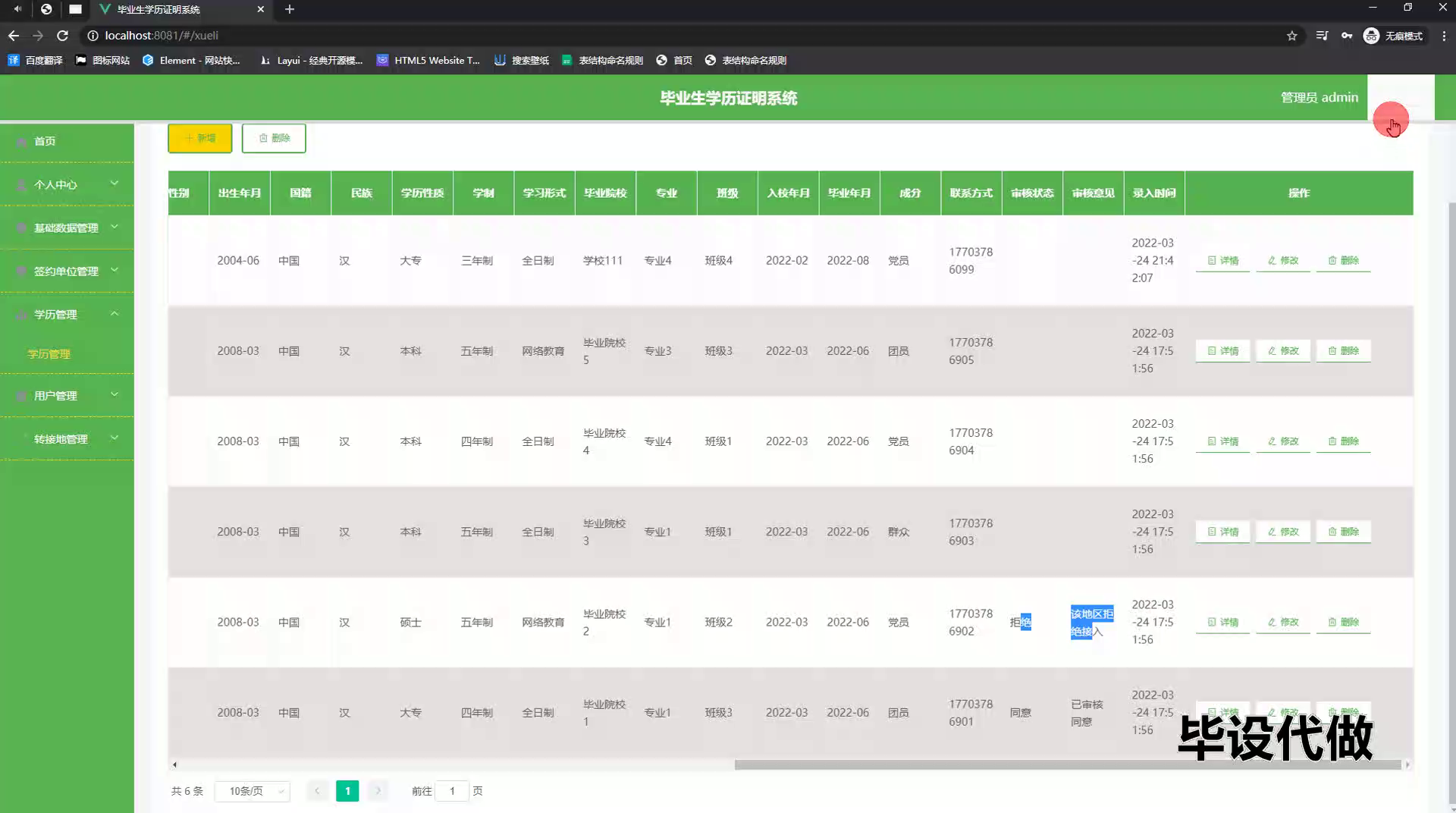Click the horizontal table scrollbar thumb

click(1068, 764)
